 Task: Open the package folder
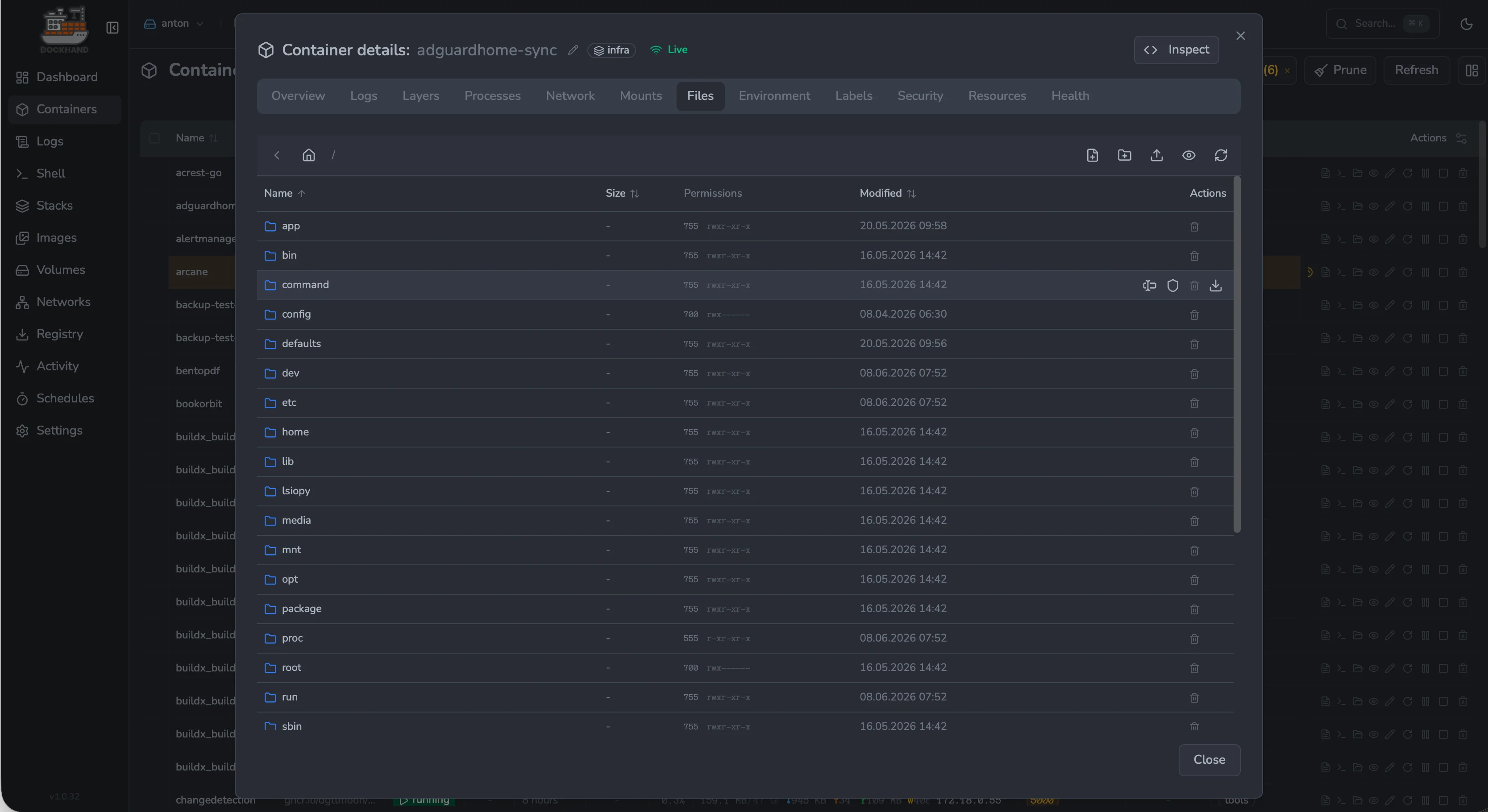coord(302,609)
